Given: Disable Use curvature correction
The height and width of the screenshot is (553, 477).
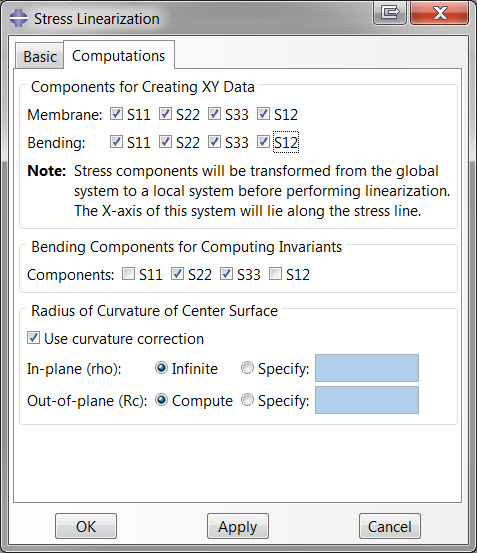Looking at the screenshot, I should point(33,338).
